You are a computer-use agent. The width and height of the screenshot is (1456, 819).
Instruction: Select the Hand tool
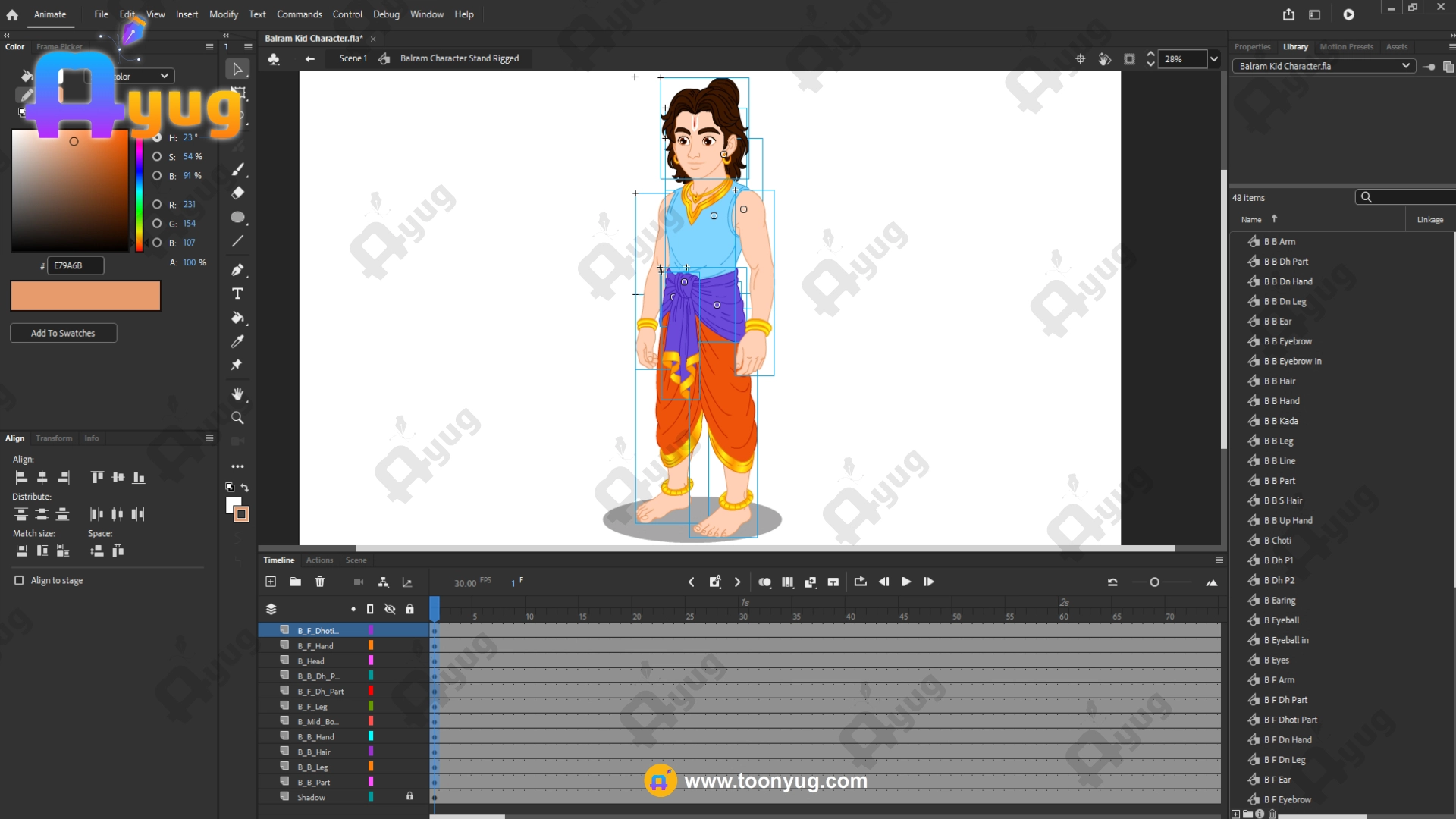pos(237,394)
